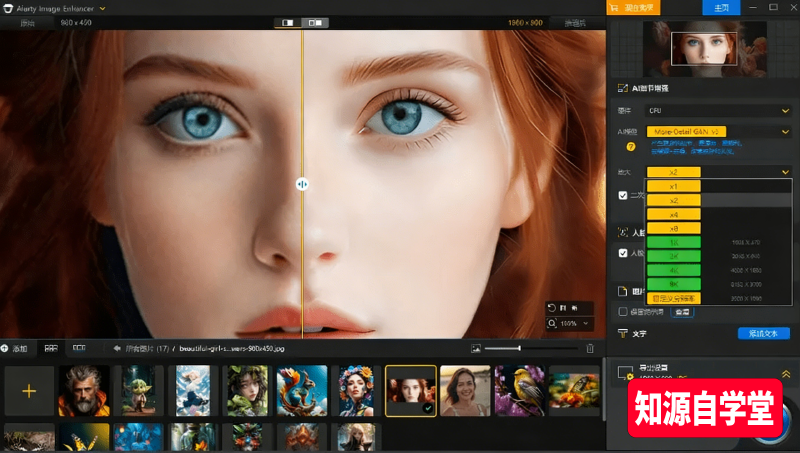Toggle the checkbox below the scale dropdown
Image resolution: width=800 pixels, height=453 pixels.
623,195
